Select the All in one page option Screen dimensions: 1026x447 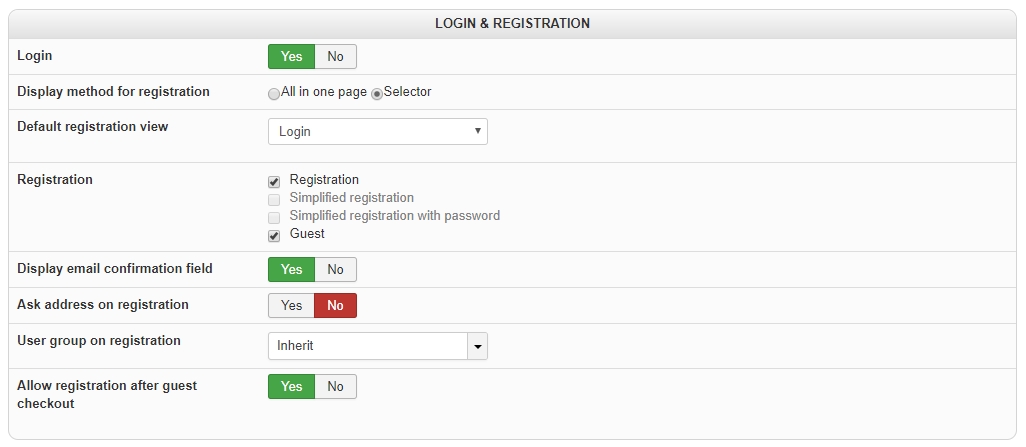tap(274, 93)
